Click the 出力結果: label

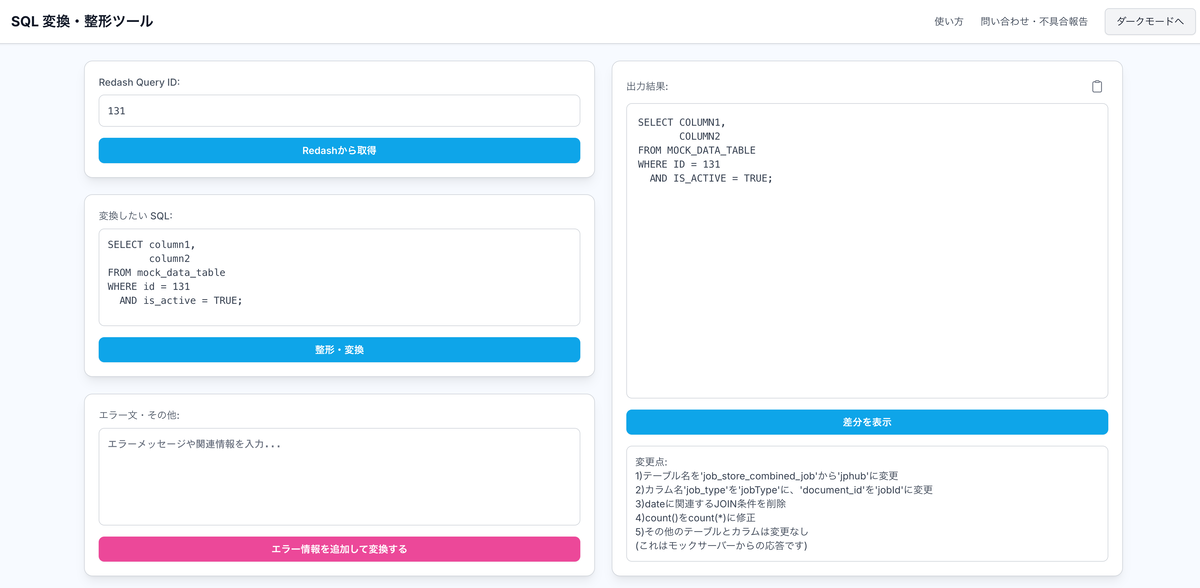pyautogui.click(x=647, y=87)
